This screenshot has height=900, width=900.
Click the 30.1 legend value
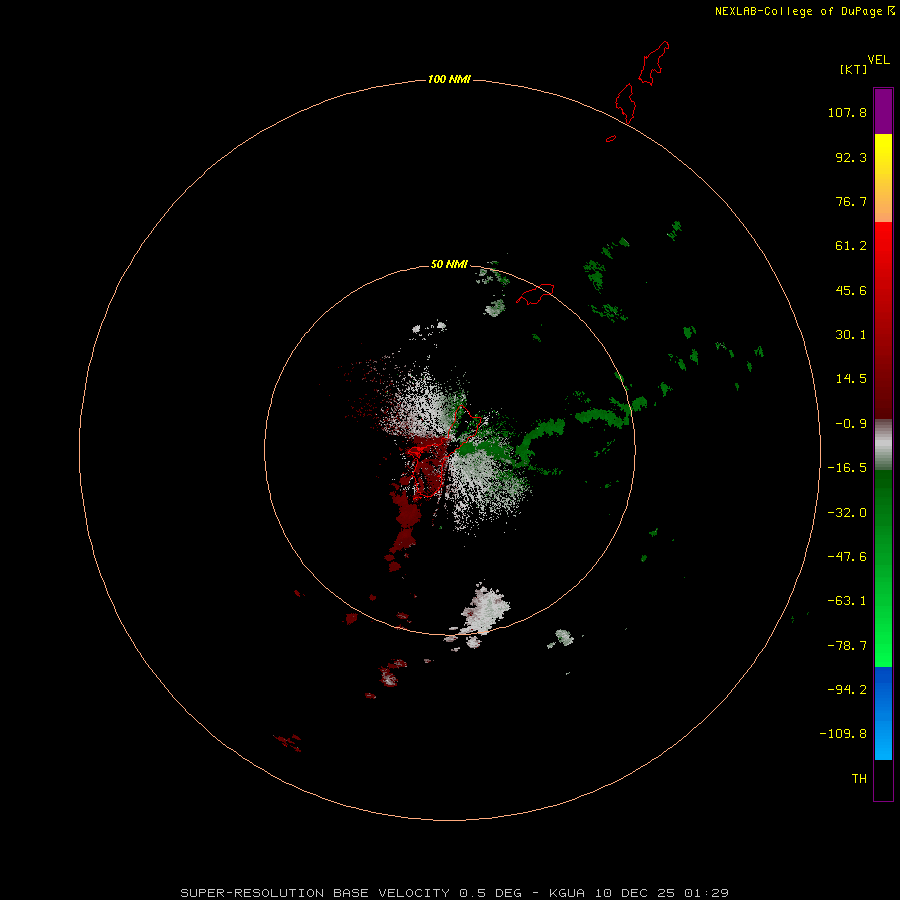851,335
